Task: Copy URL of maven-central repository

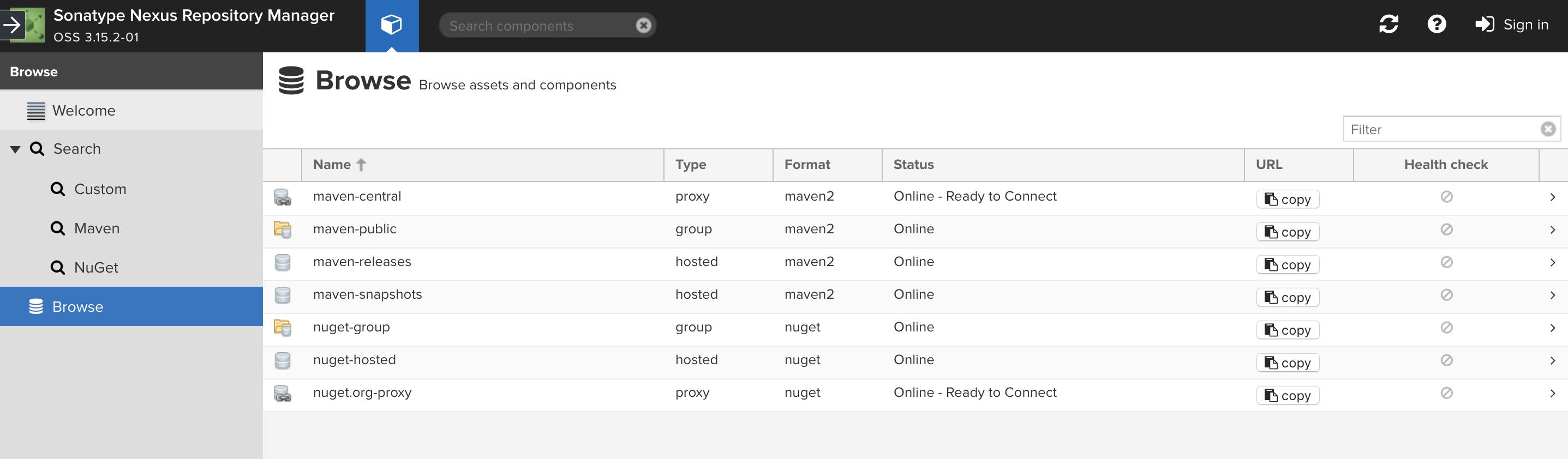Action: tap(1288, 200)
